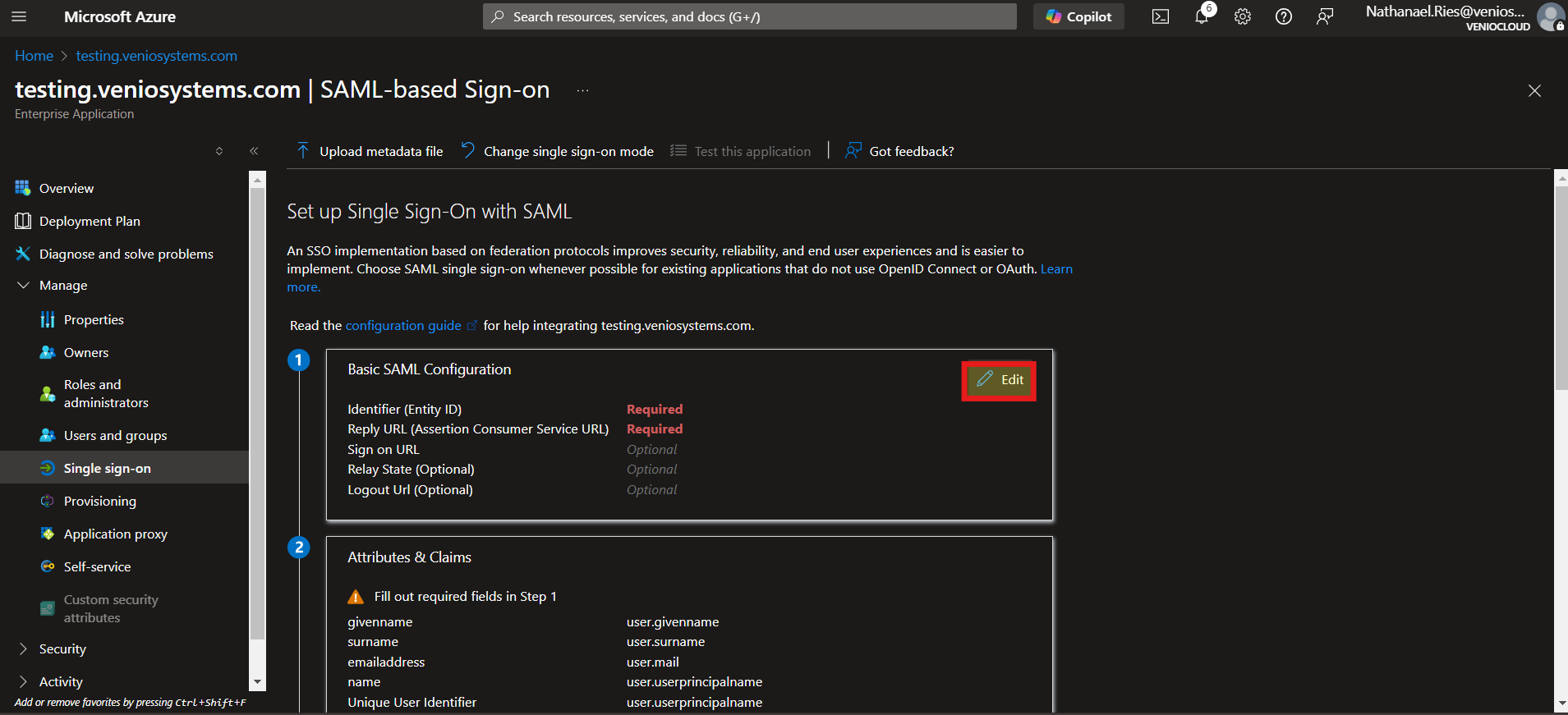Click the Provisioning icon

(48, 501)
